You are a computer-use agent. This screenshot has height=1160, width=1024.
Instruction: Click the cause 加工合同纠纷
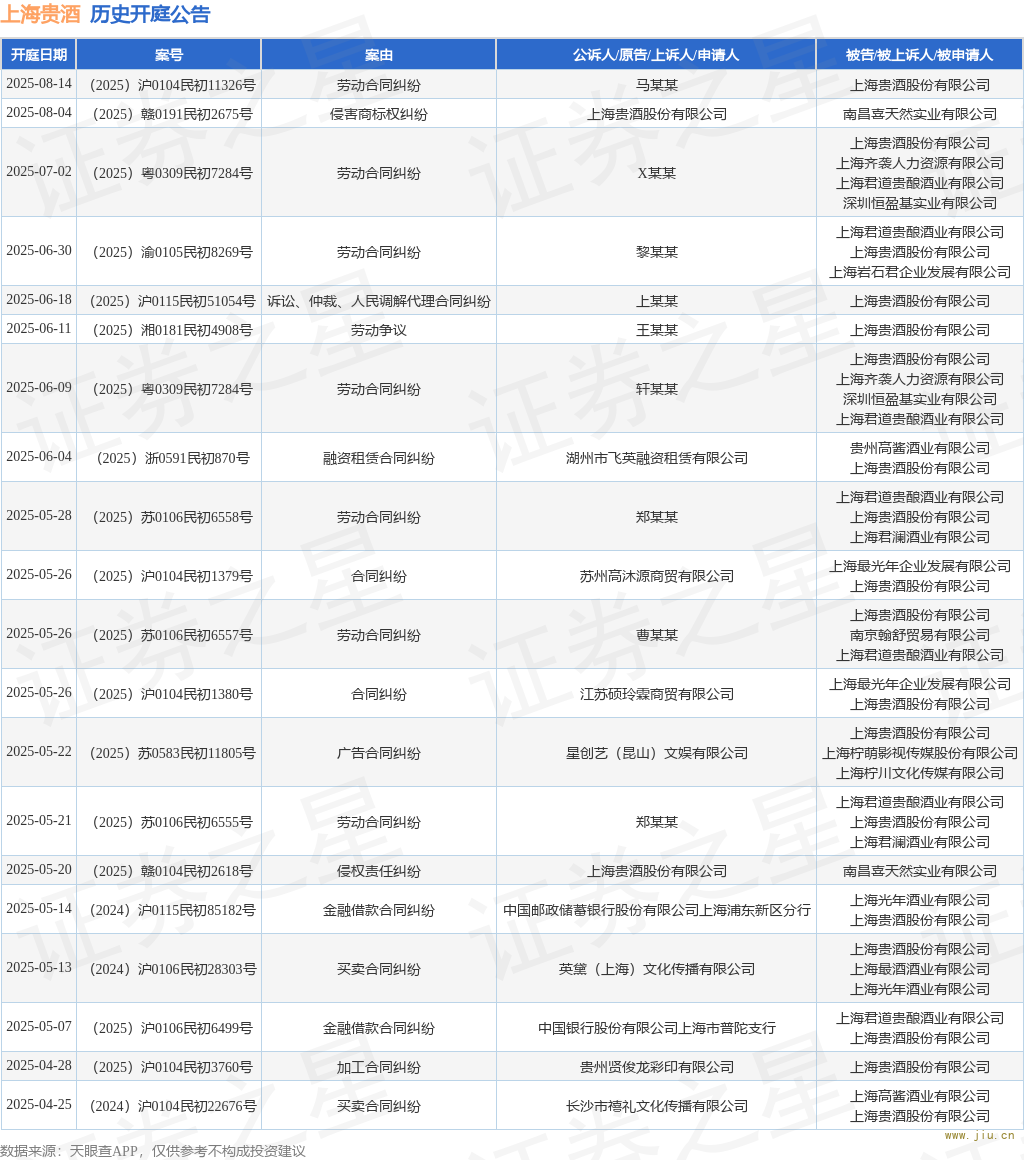pyautogui.click(x=379, y=1068)
